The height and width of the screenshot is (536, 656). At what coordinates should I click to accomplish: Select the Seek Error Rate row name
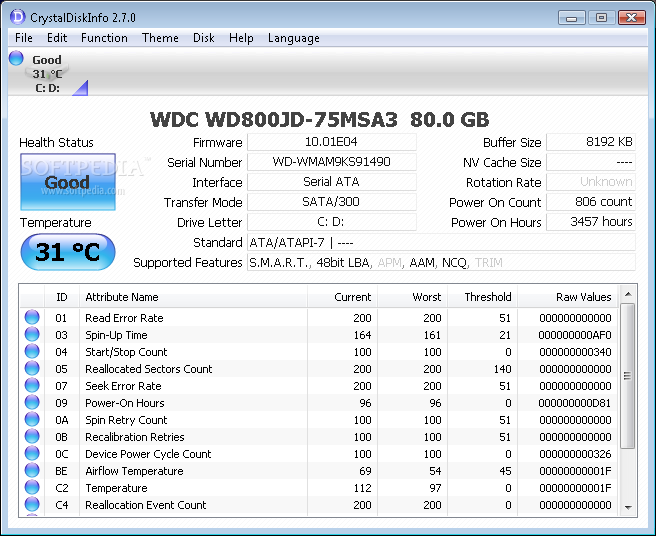pyautogui.click(x=123, y=386)
